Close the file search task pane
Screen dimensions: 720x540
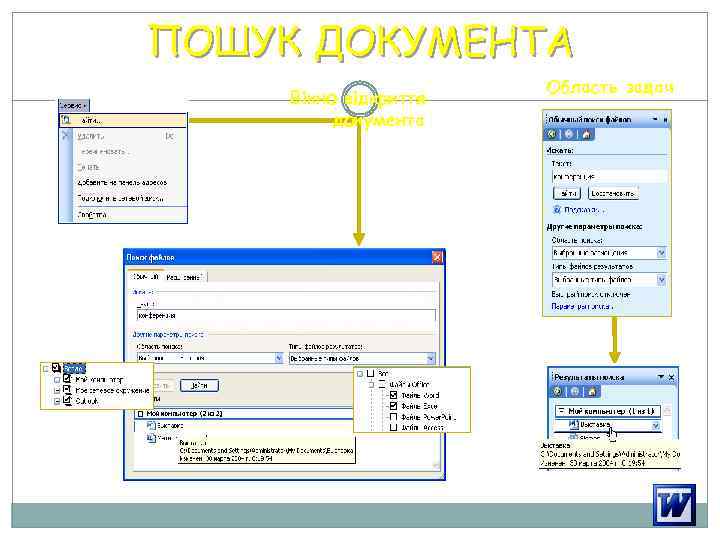point(665,120)
